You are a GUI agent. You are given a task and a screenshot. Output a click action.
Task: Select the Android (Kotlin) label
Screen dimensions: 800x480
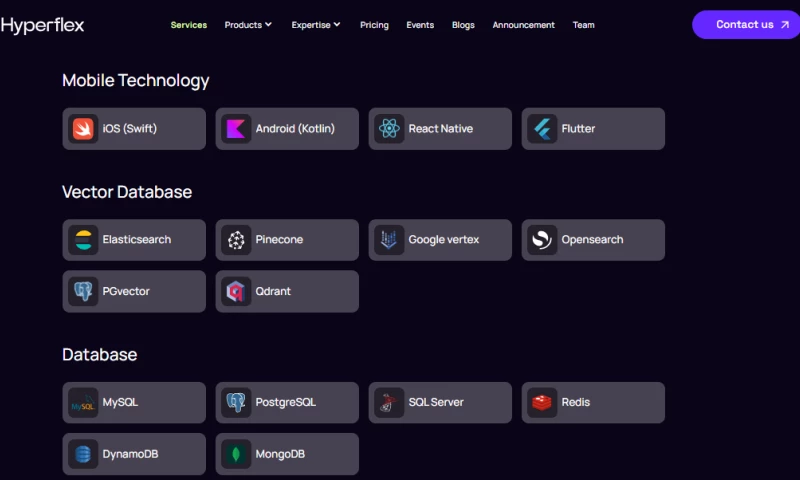tap(295, 129)
